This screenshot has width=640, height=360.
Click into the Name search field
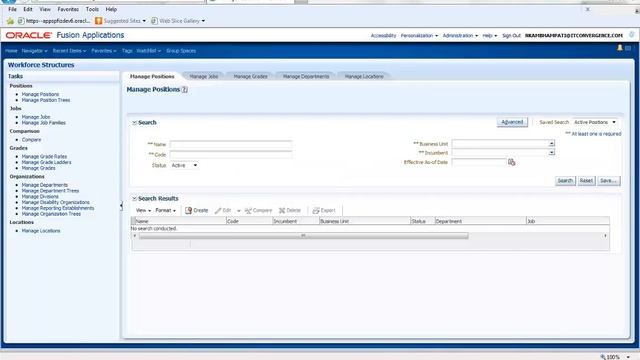coord(231,144)
